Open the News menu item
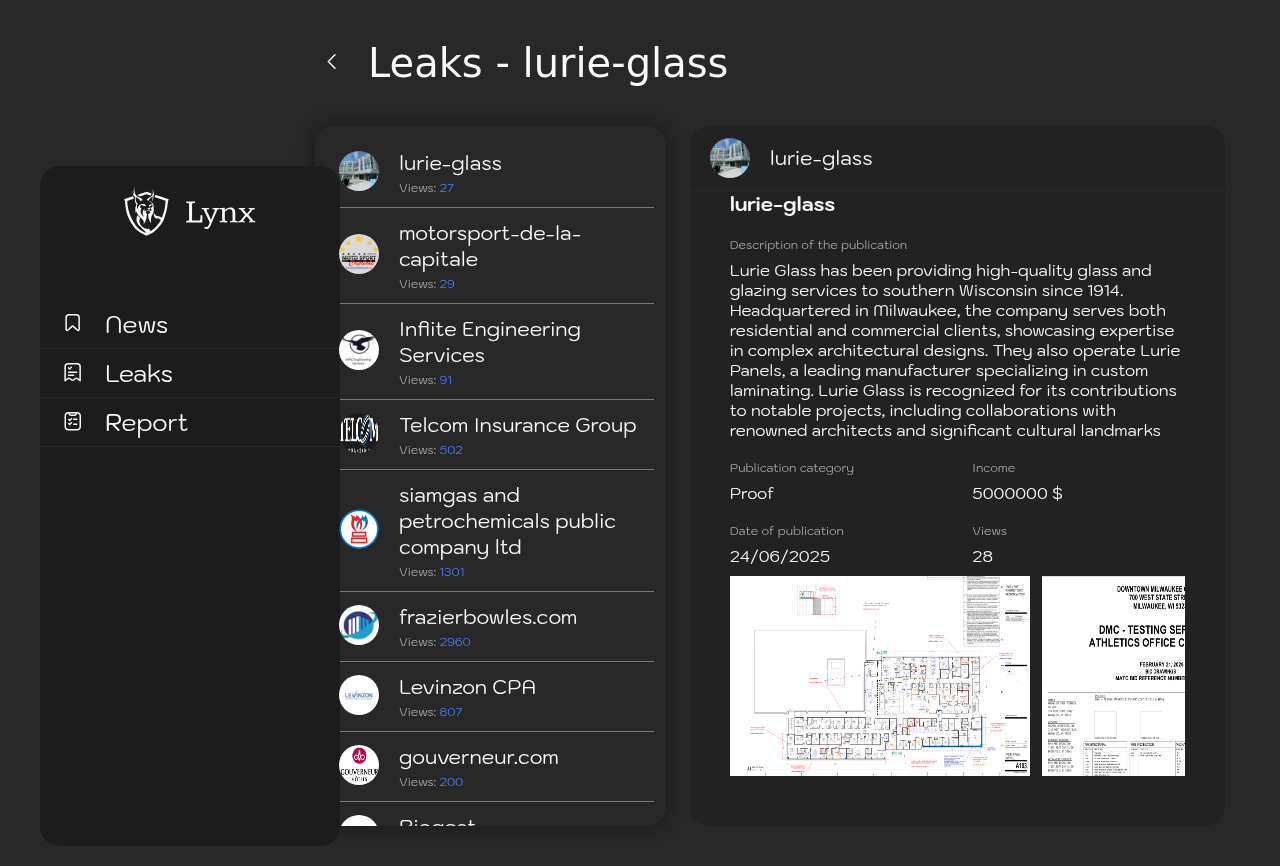Screen dimensions: 1280x866 pyautogui.click(x=190, y=324)
